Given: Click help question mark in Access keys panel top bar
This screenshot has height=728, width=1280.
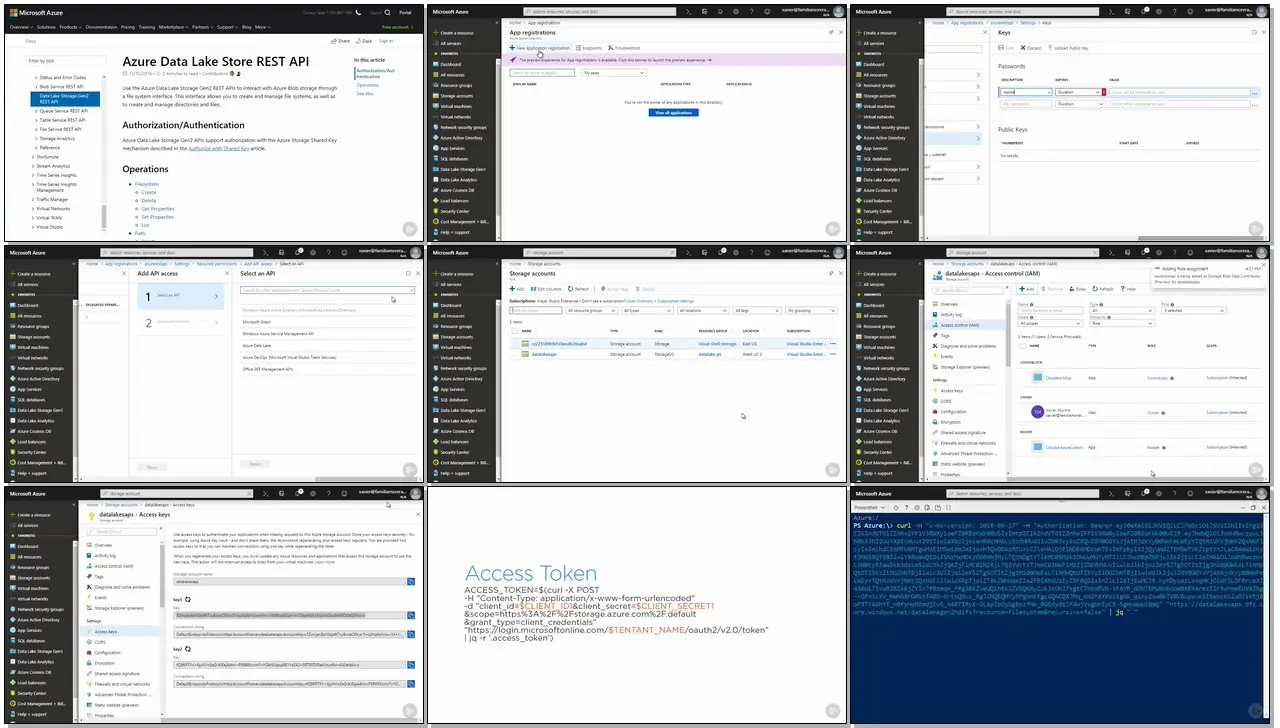Looking at the screenshot, I should (329, 494).
